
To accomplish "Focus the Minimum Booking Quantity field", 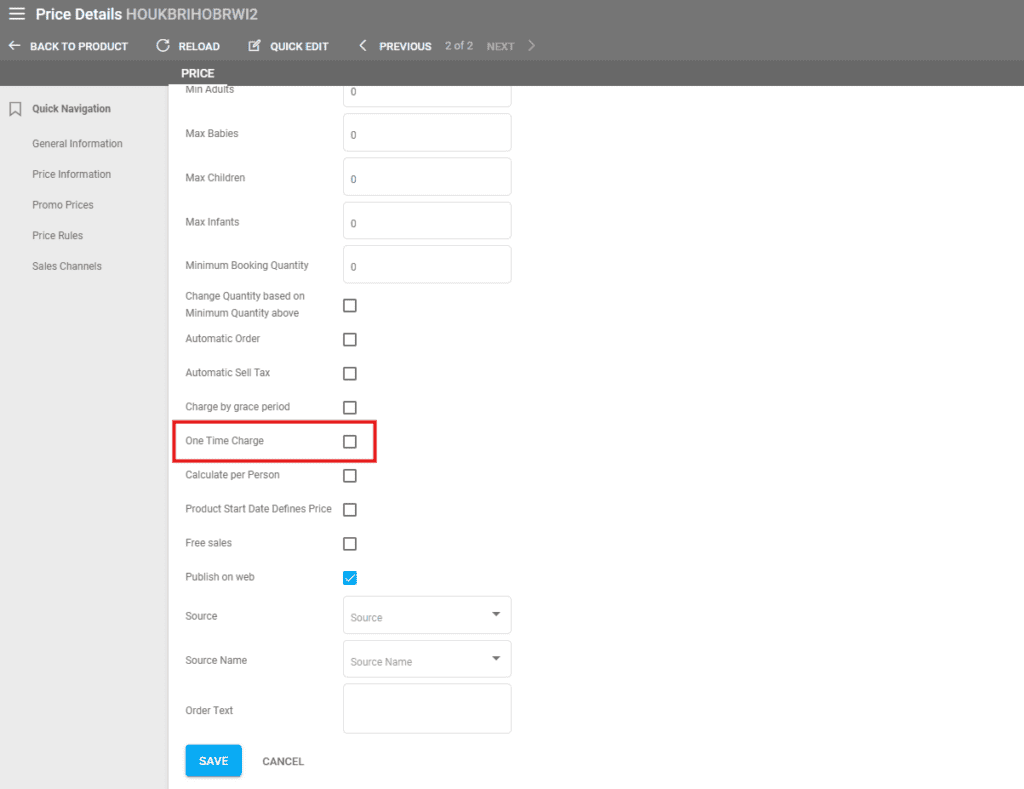I will pyautogui.click(x=427, y=265).
